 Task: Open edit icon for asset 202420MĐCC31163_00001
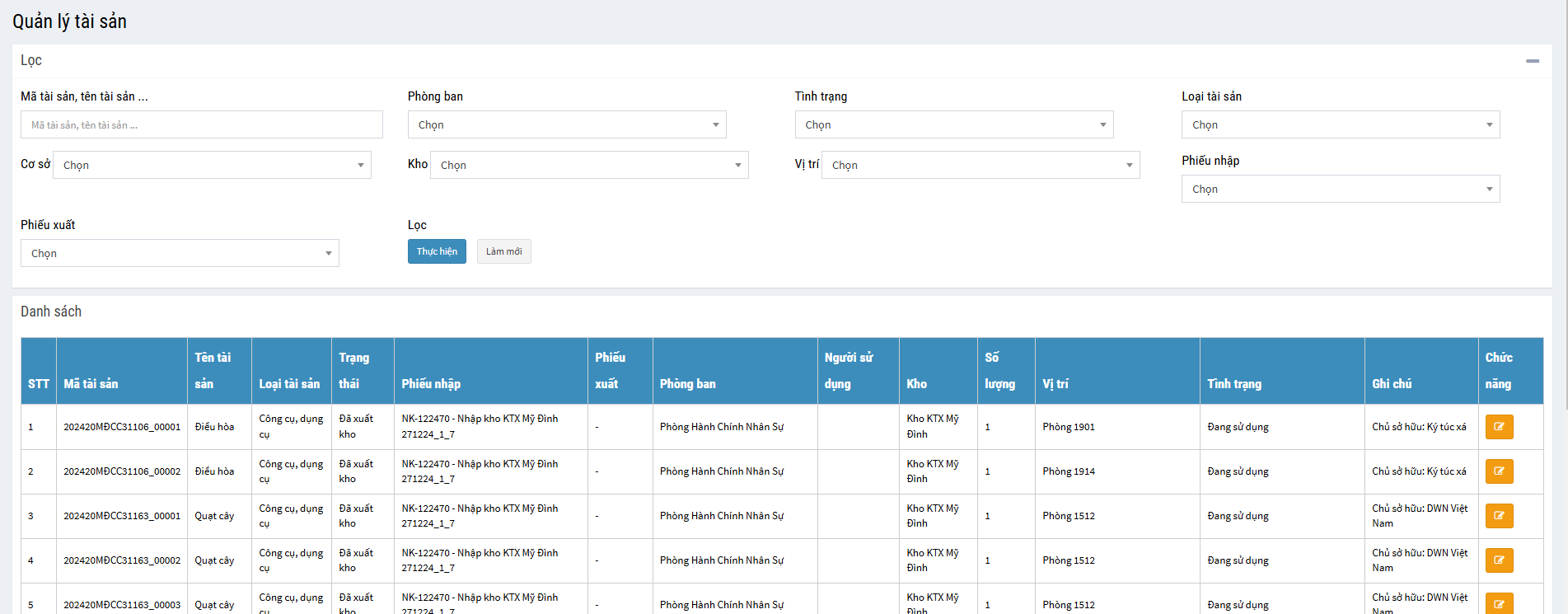coord(1499,516)
